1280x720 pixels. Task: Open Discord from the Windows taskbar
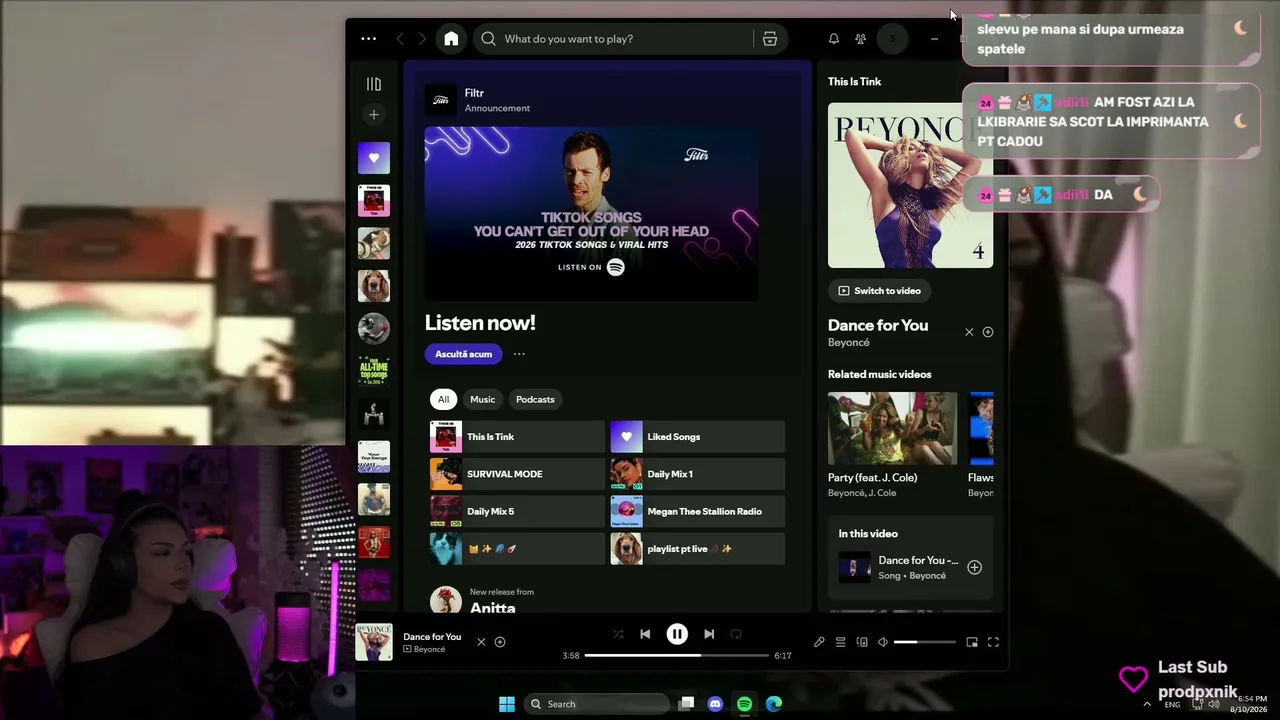click(x=715, y=704)
